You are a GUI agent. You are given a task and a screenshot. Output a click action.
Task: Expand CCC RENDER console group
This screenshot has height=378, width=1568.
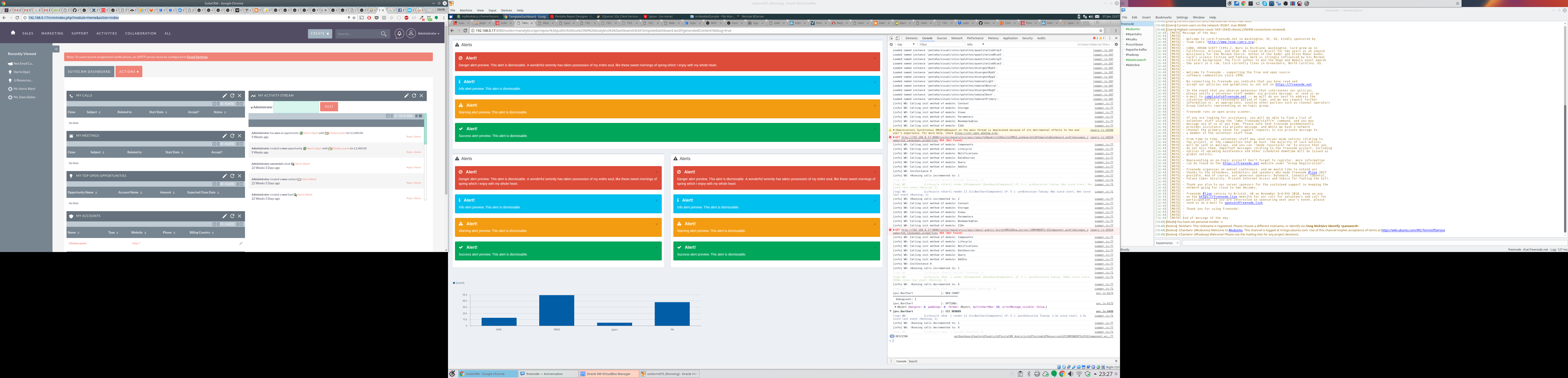click(891, 311)
